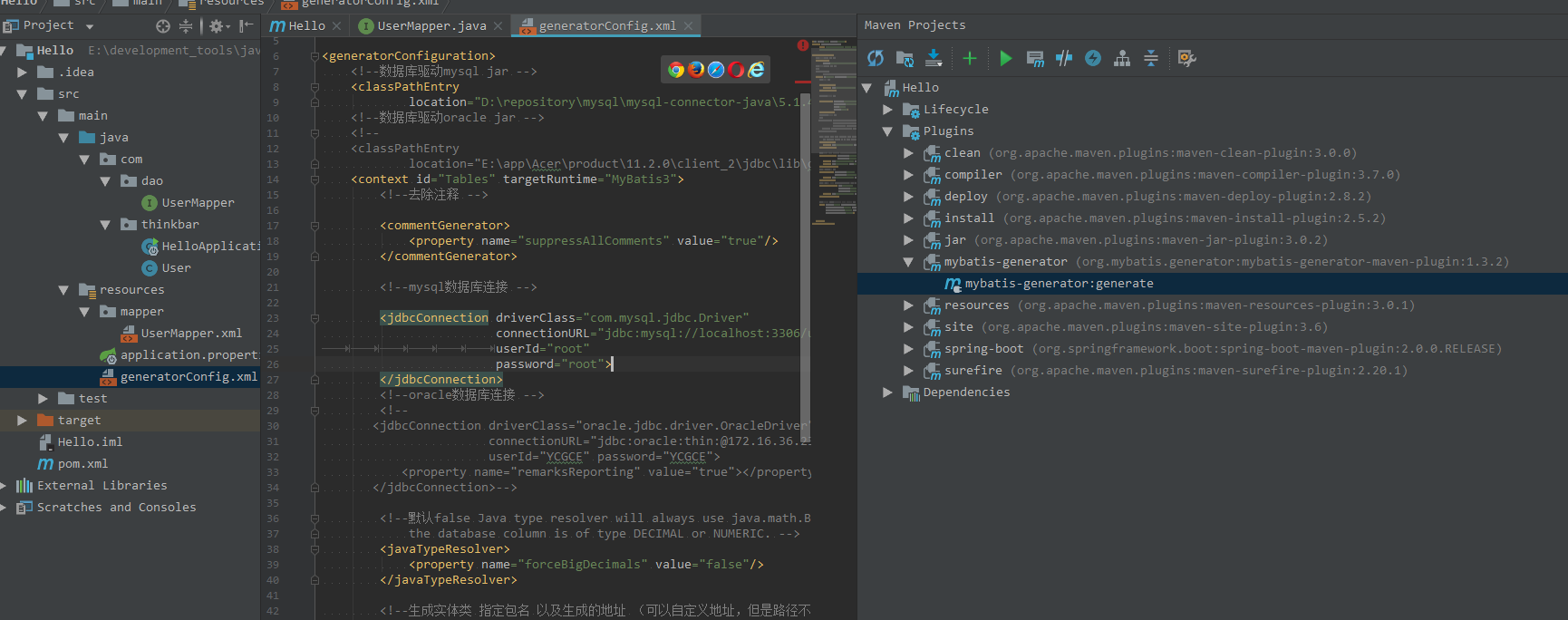Screen dimensions: 1568x620
Task: Click the green Run Maven Build icon
Action: (1005, 58)
